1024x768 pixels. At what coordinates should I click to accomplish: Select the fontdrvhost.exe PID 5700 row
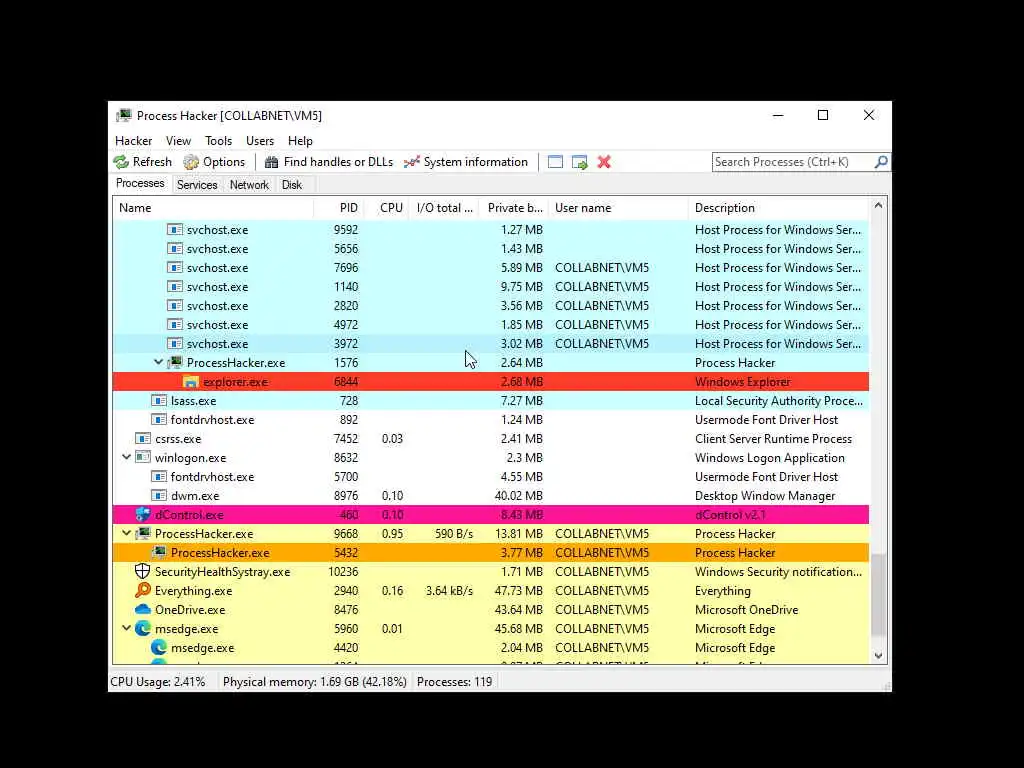(490, 477)
